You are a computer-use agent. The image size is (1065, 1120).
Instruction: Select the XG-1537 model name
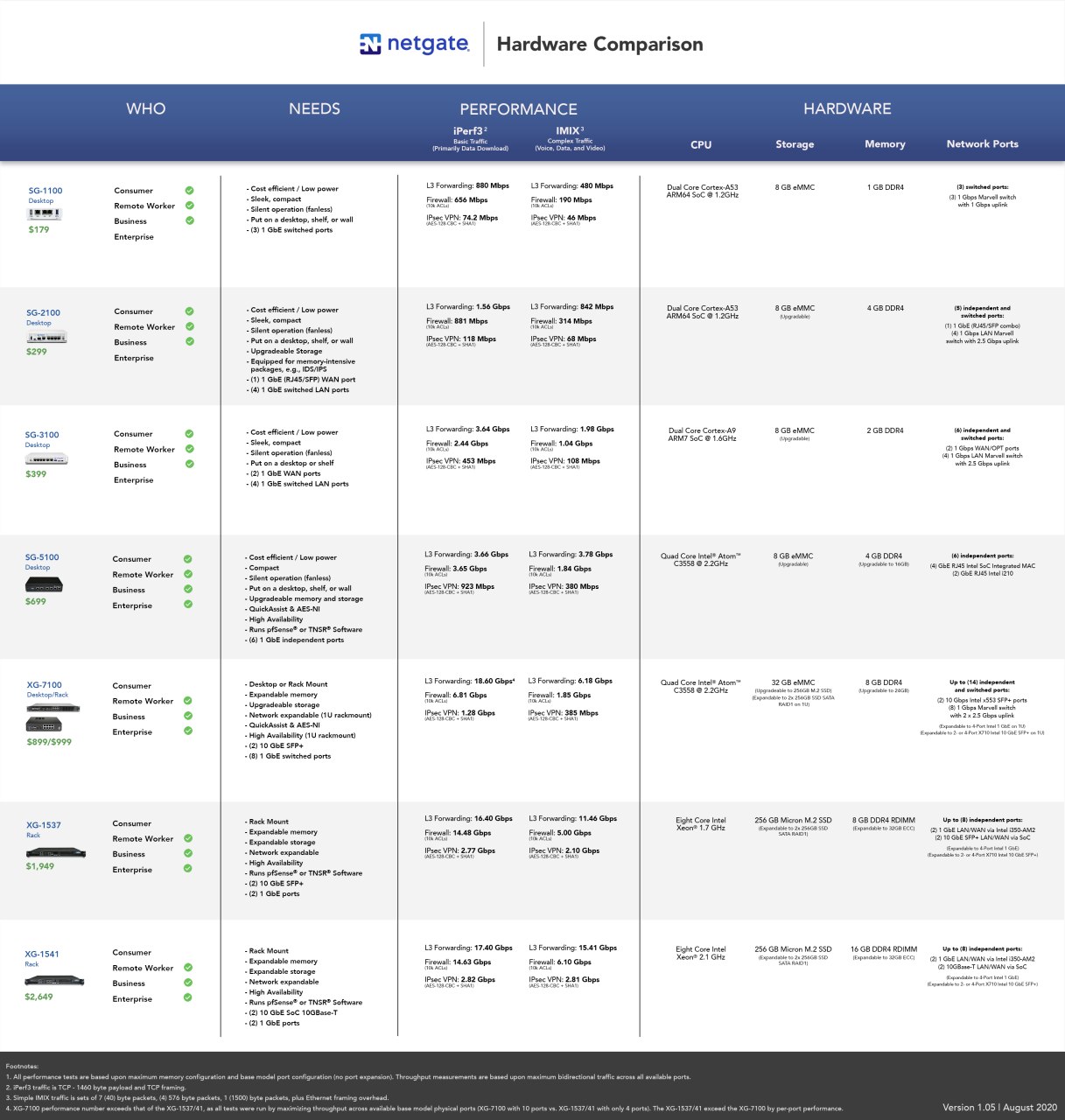[44, 825]
